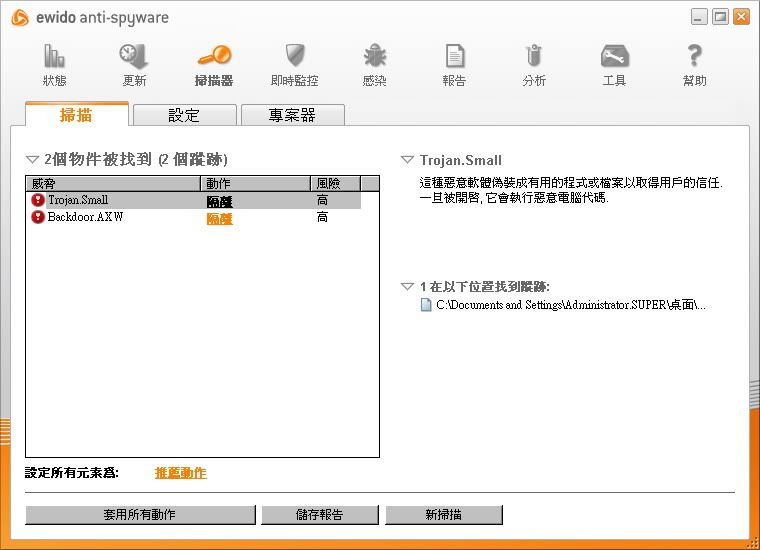The height and width of the screenshot is (550, 760).
Task: Click the 新掃描 button
Action: pos(443,515)
